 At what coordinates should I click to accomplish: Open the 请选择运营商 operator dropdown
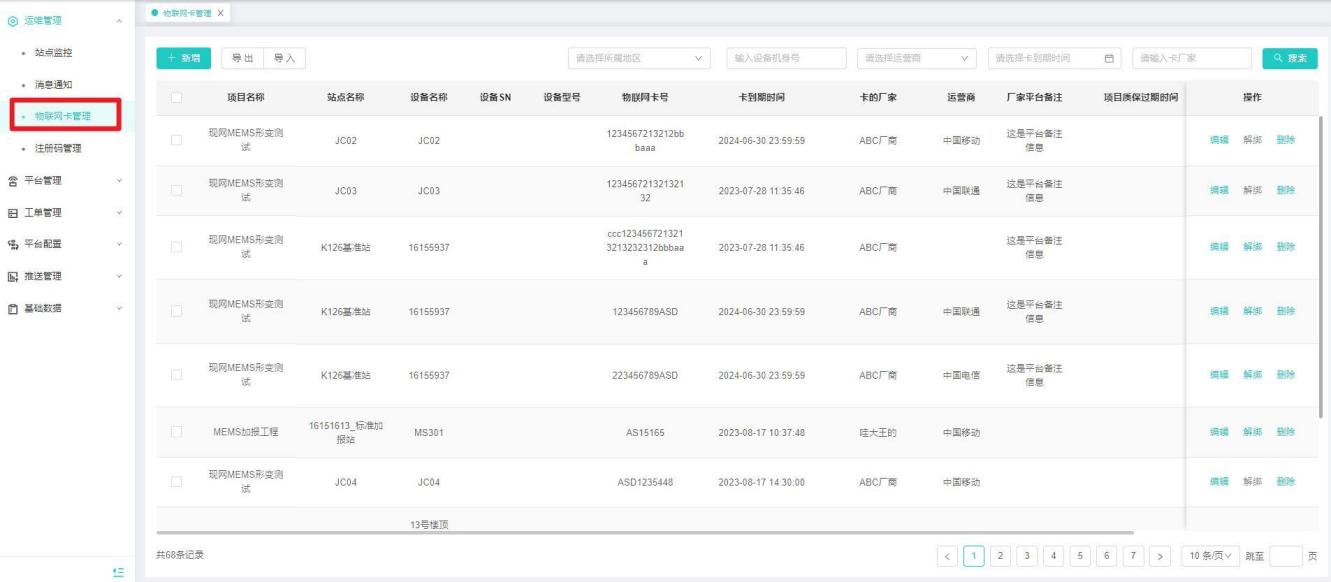pyautogui.click(x=917, y=58)
